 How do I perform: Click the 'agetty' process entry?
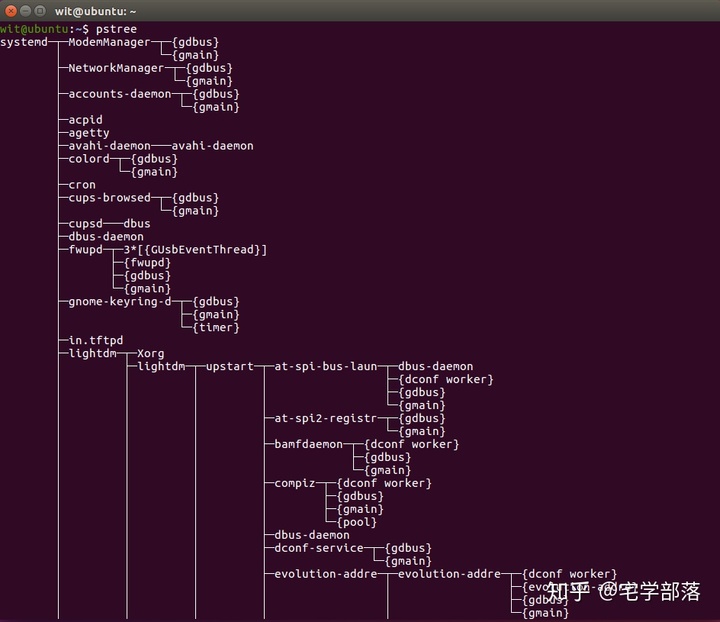[89, 133]
